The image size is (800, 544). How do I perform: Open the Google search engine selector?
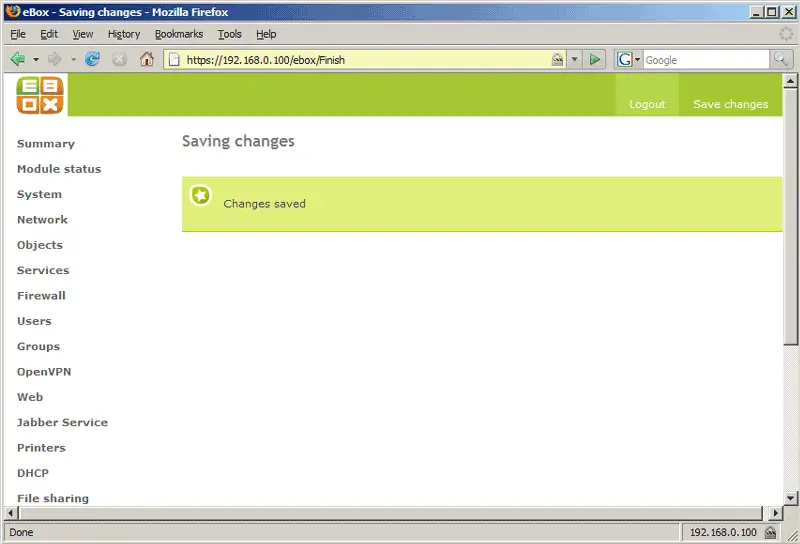click(x=628, y=60)
